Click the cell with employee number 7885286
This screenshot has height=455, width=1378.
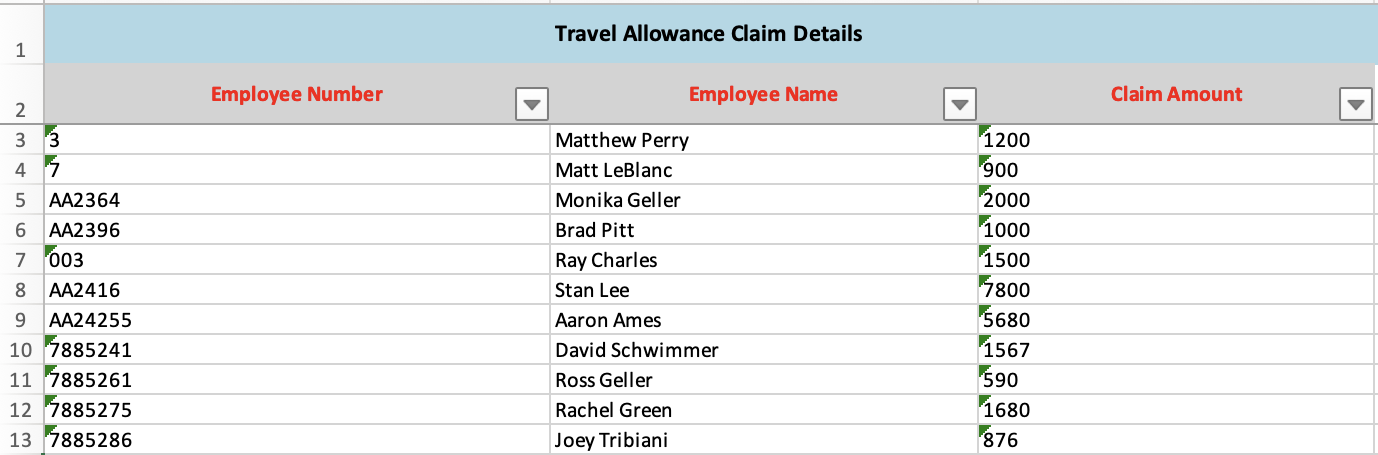pos(91,440)
